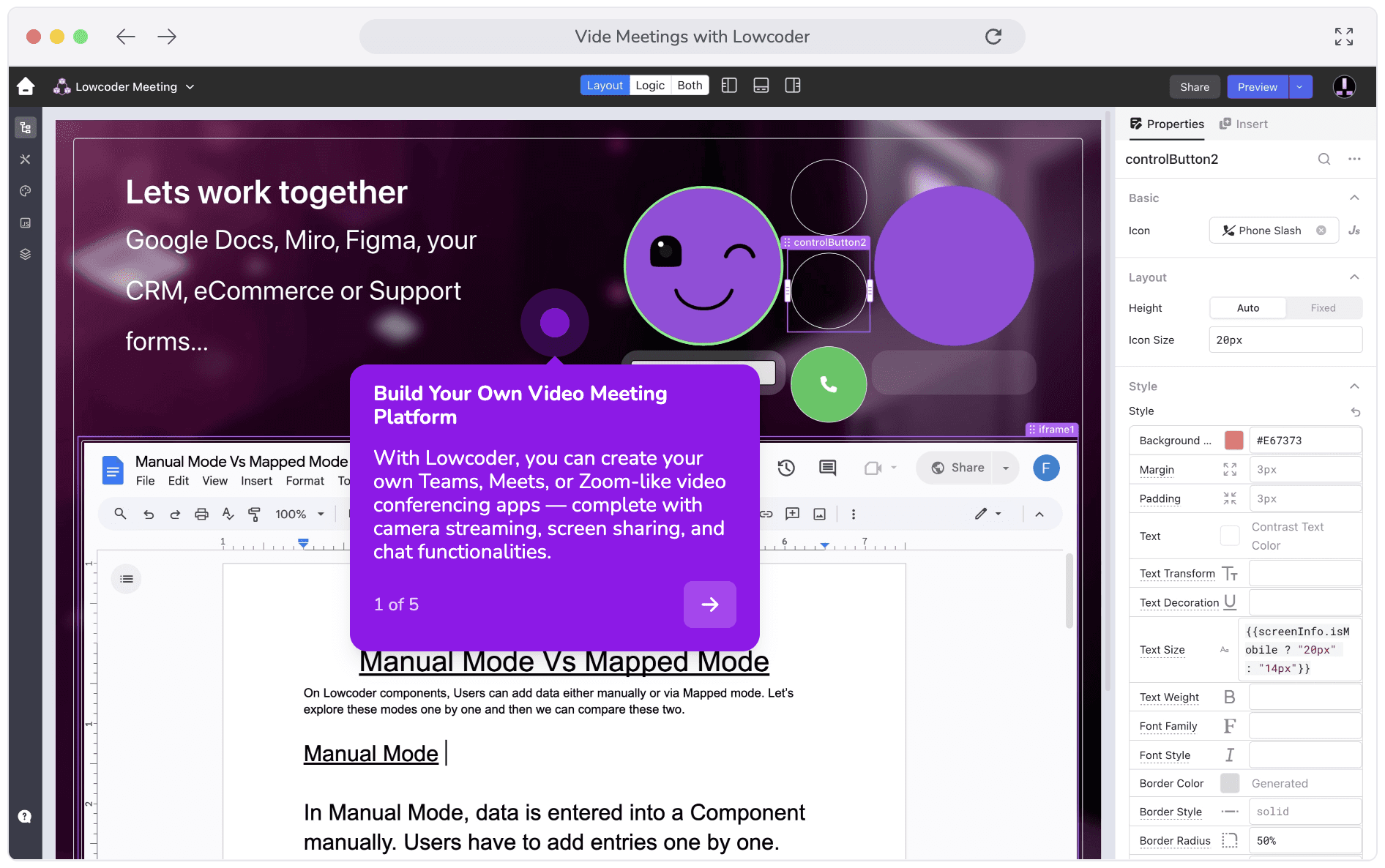
Task: Click the paint format icon in Docs
Action: (254, 515)
